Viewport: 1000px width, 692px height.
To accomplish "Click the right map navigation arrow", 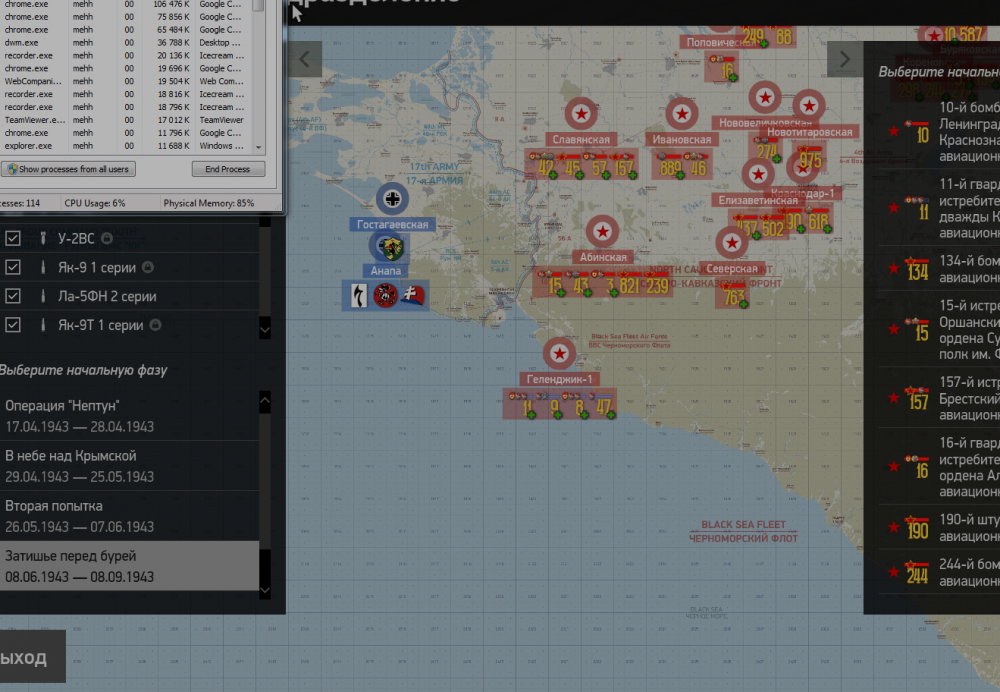I will pyautogui.click(x=844, y=59).
